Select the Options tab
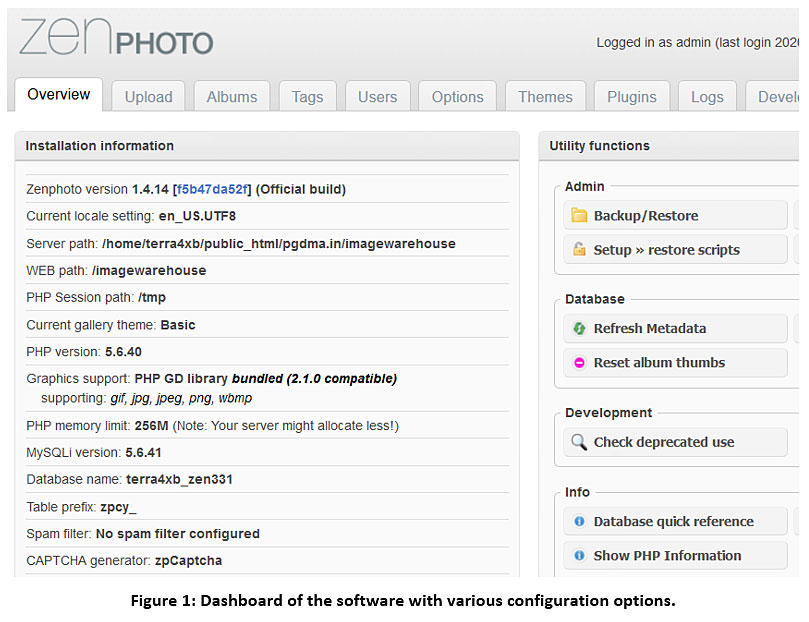This screenshot has height=622, width=809. 457,97
